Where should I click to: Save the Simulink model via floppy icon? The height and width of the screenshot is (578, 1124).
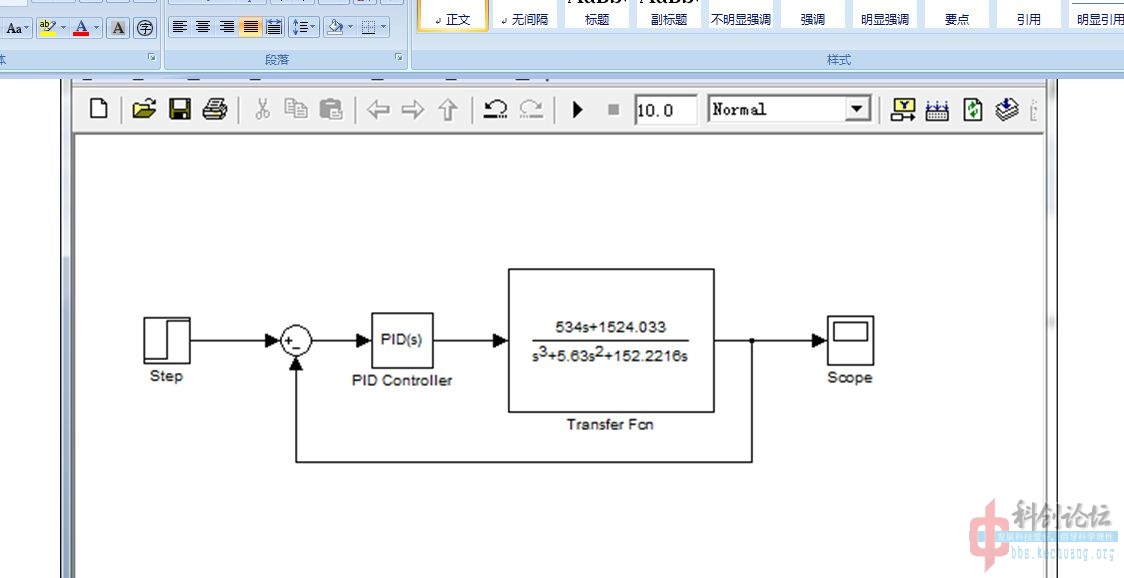click(180, 109)
